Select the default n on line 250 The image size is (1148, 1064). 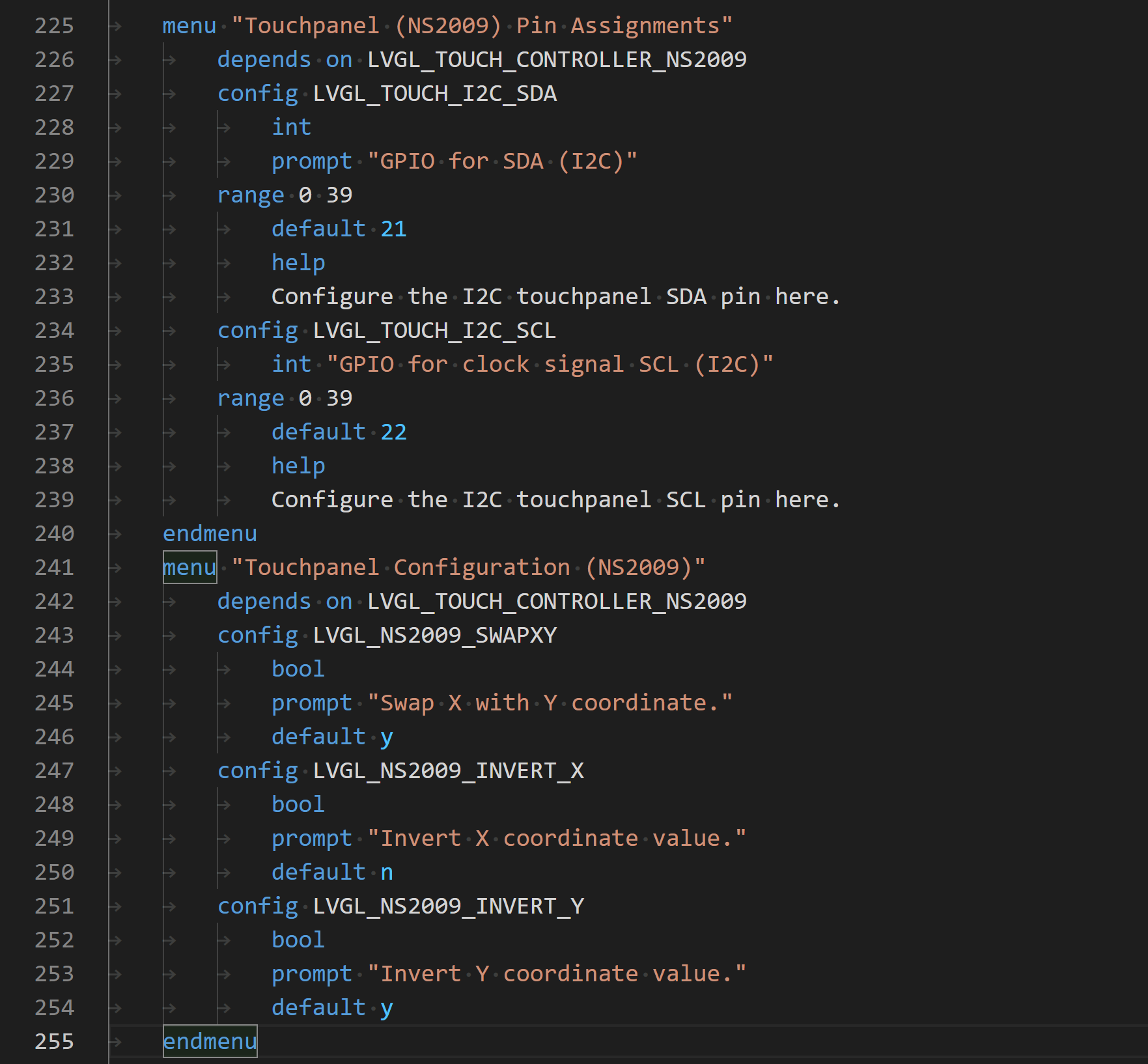click(x=332, y=872)
